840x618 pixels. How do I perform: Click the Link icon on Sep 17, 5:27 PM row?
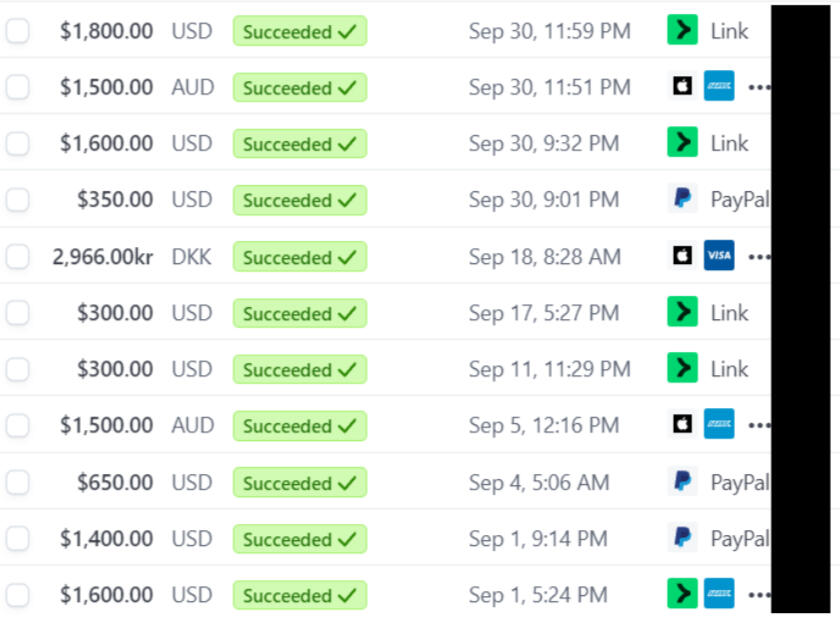click(682, 313)
